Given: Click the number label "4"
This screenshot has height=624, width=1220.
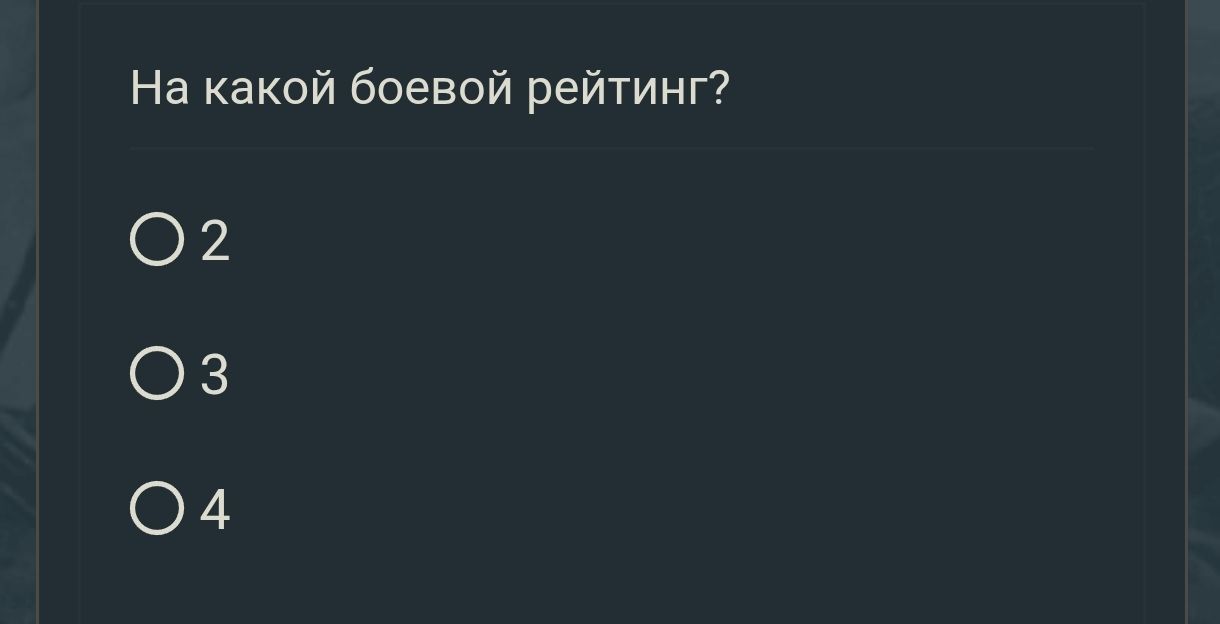Looking at the screenshot, I should (215, 509).
